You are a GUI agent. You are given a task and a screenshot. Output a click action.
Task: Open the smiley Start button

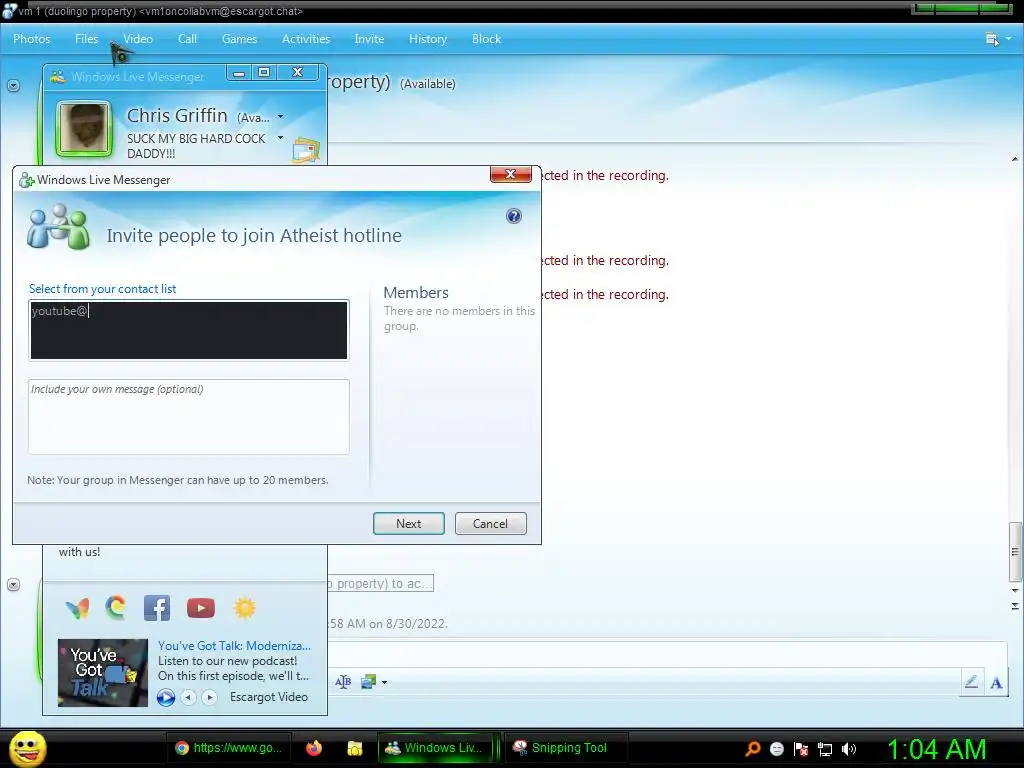(x=27, y=748)
